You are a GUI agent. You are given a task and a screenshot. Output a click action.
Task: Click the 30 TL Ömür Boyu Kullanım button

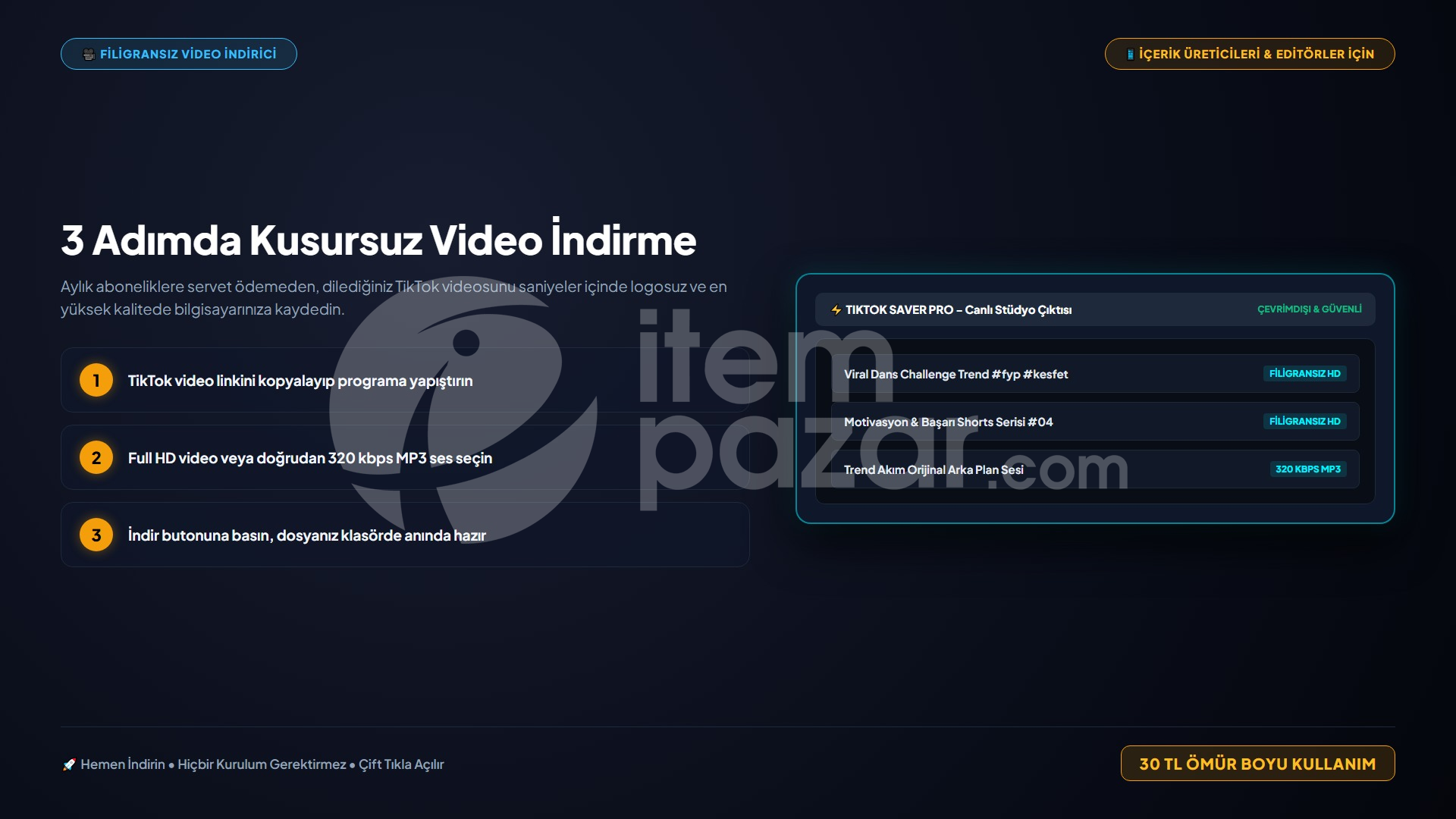[1257, 764]
